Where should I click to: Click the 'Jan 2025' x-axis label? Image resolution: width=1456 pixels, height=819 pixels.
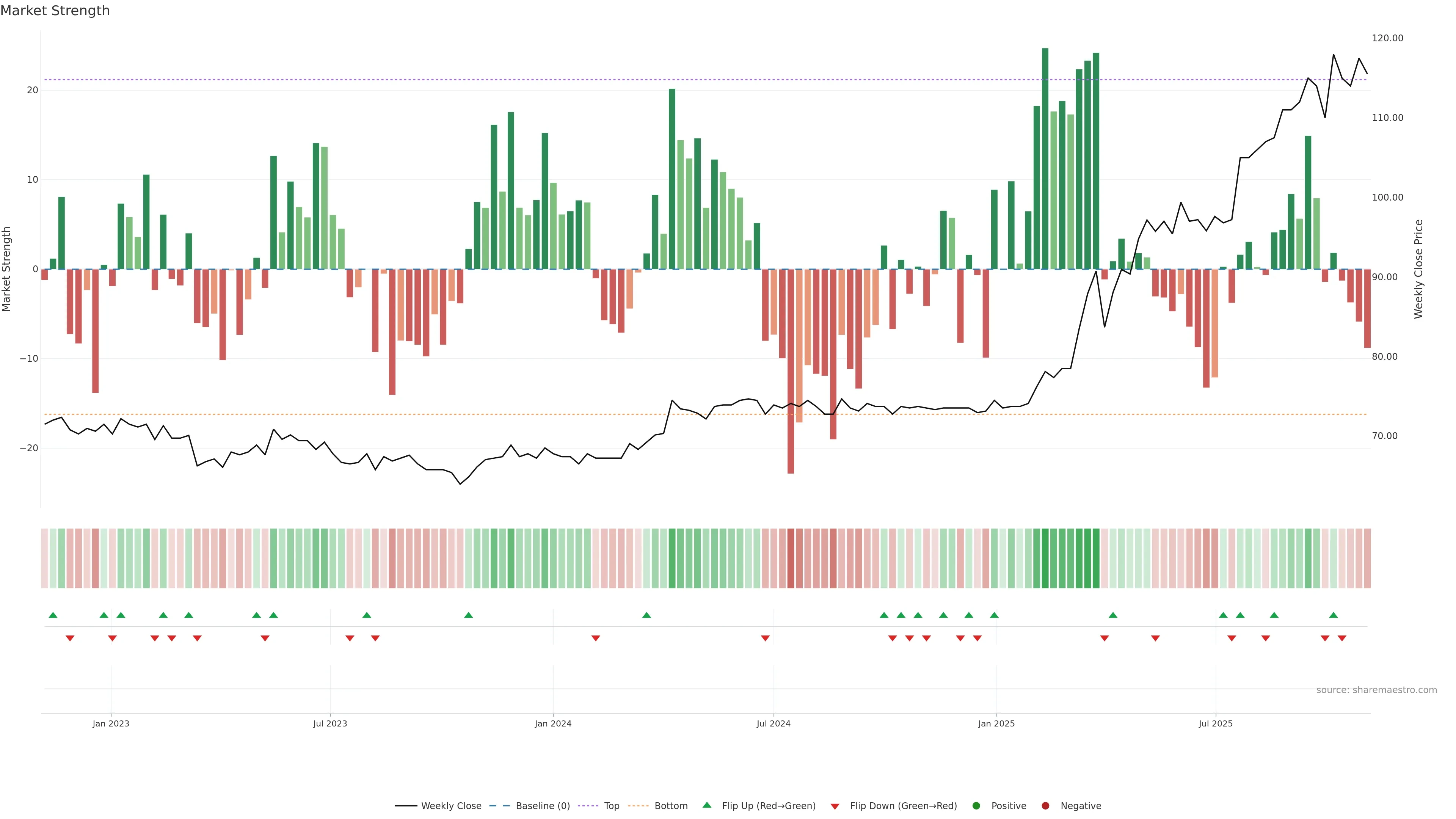(996, 723)
